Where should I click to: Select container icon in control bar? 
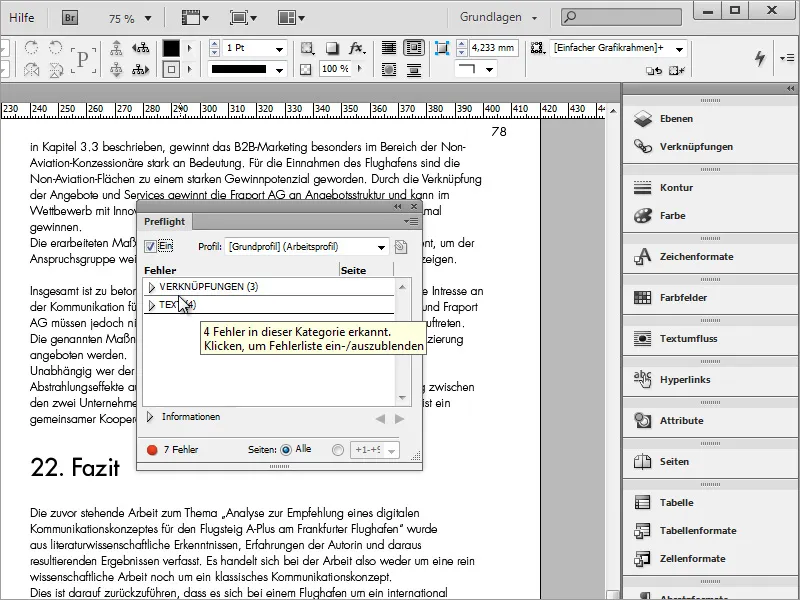pyautogui.click(x=116, y=48)
